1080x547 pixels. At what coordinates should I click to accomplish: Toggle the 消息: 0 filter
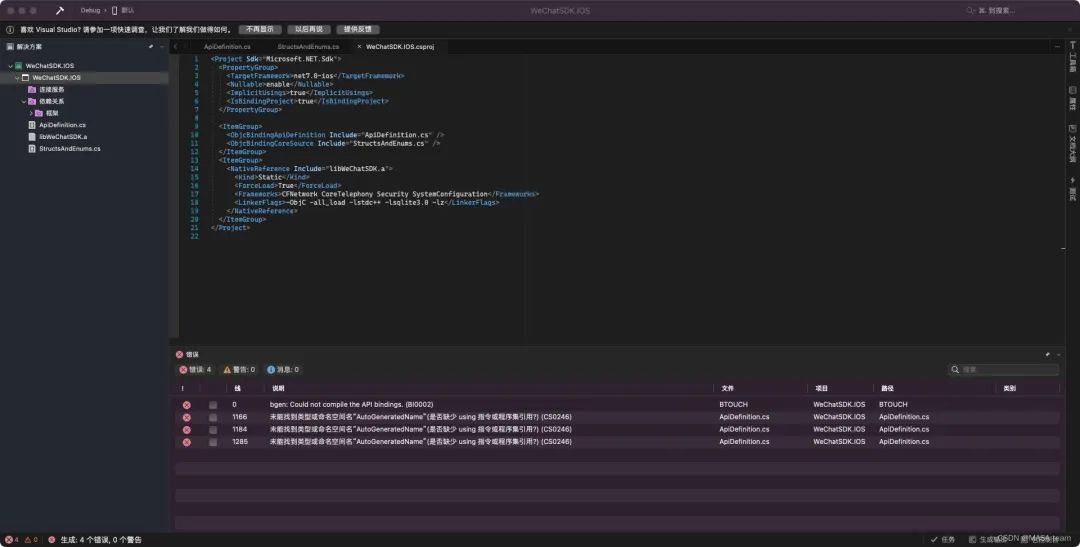[283, 370]
